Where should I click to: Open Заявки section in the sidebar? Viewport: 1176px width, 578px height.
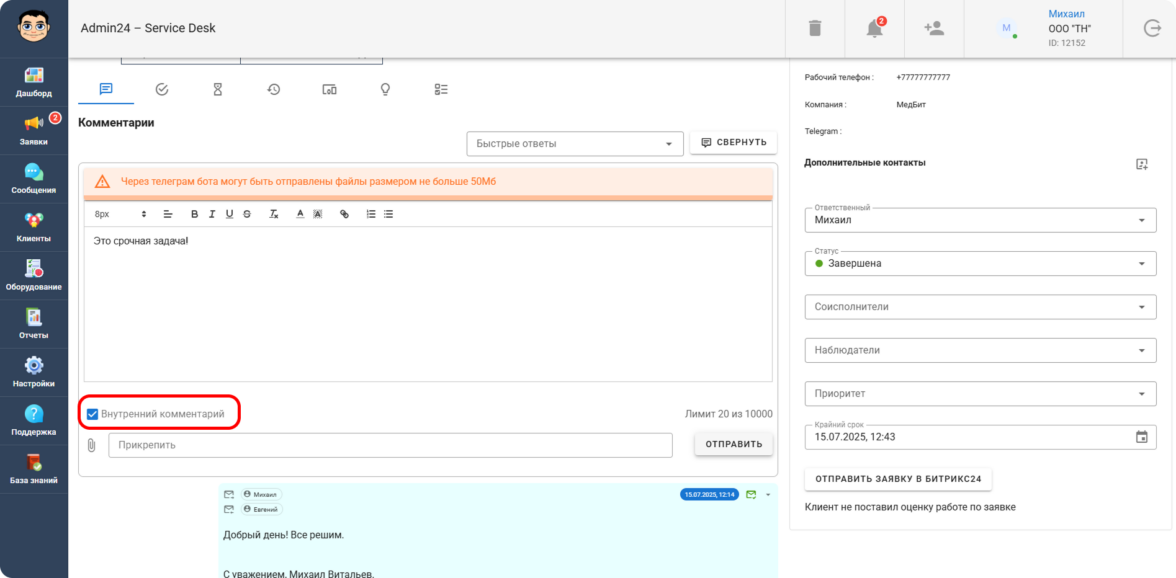[34, 130]
